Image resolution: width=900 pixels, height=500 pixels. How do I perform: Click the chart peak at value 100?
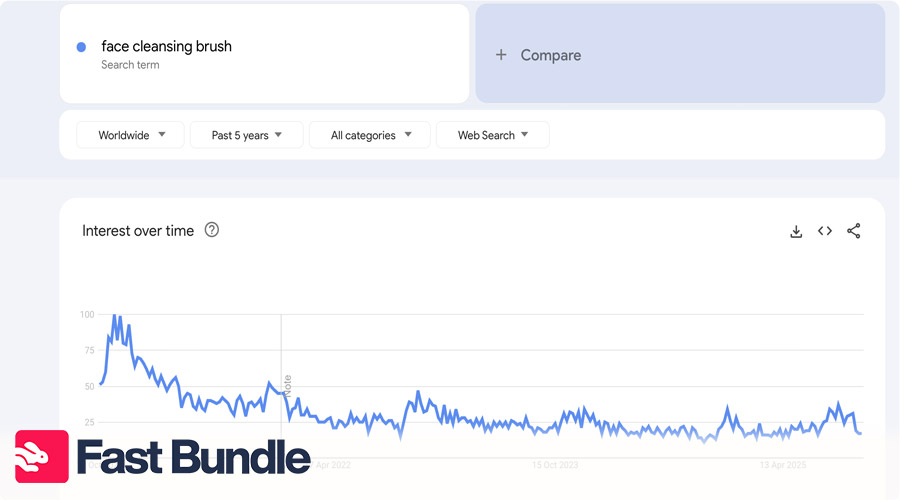point(116,316)
